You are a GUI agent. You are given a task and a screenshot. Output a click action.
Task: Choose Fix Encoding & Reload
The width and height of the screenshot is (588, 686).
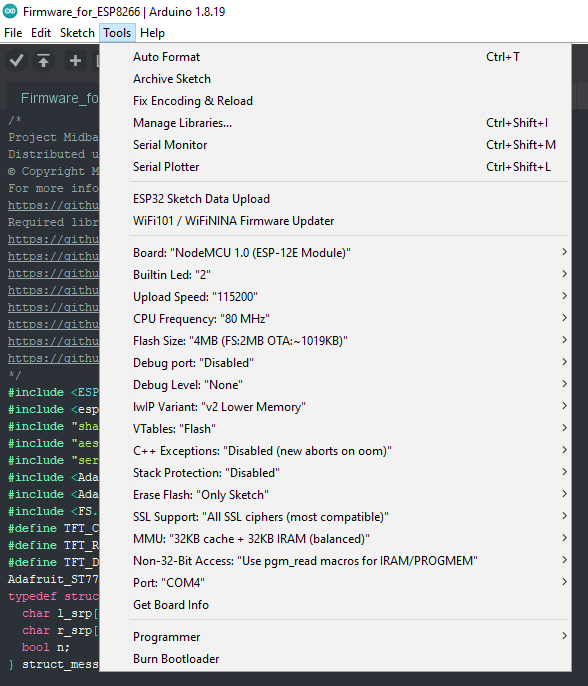point(336,101)
